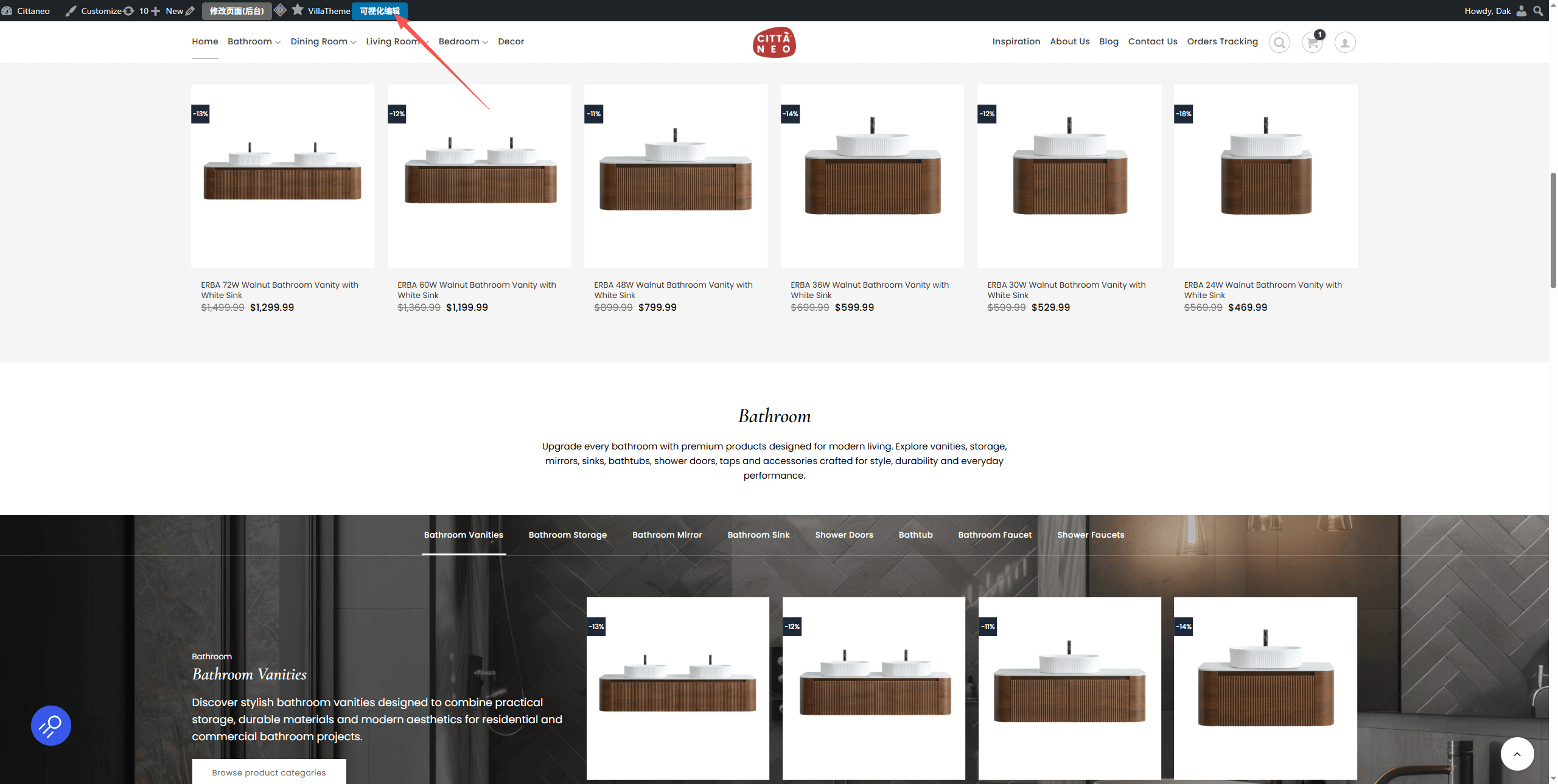Click ERBA 30W Walnut Bathroom Vanity title

click(x=1066, y=290)
